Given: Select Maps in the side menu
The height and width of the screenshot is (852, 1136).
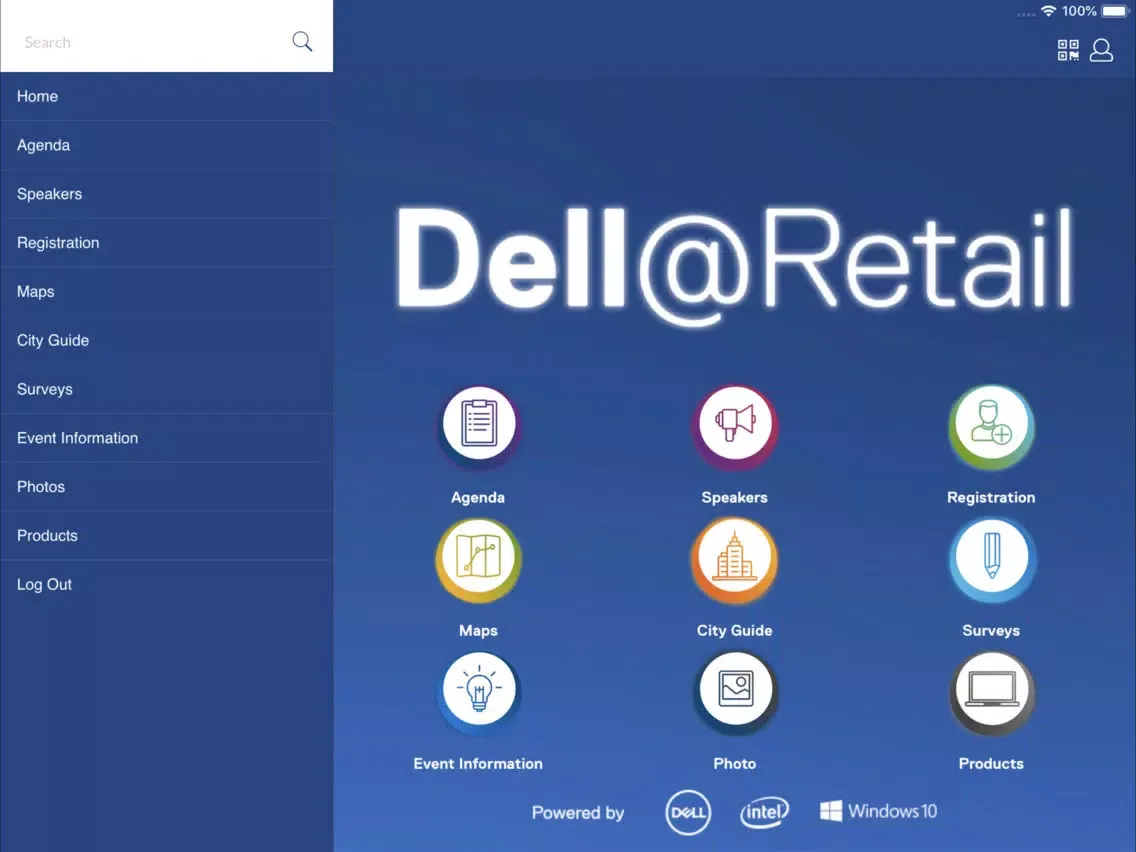Looking at the screenshot, I should pos(167,291).
